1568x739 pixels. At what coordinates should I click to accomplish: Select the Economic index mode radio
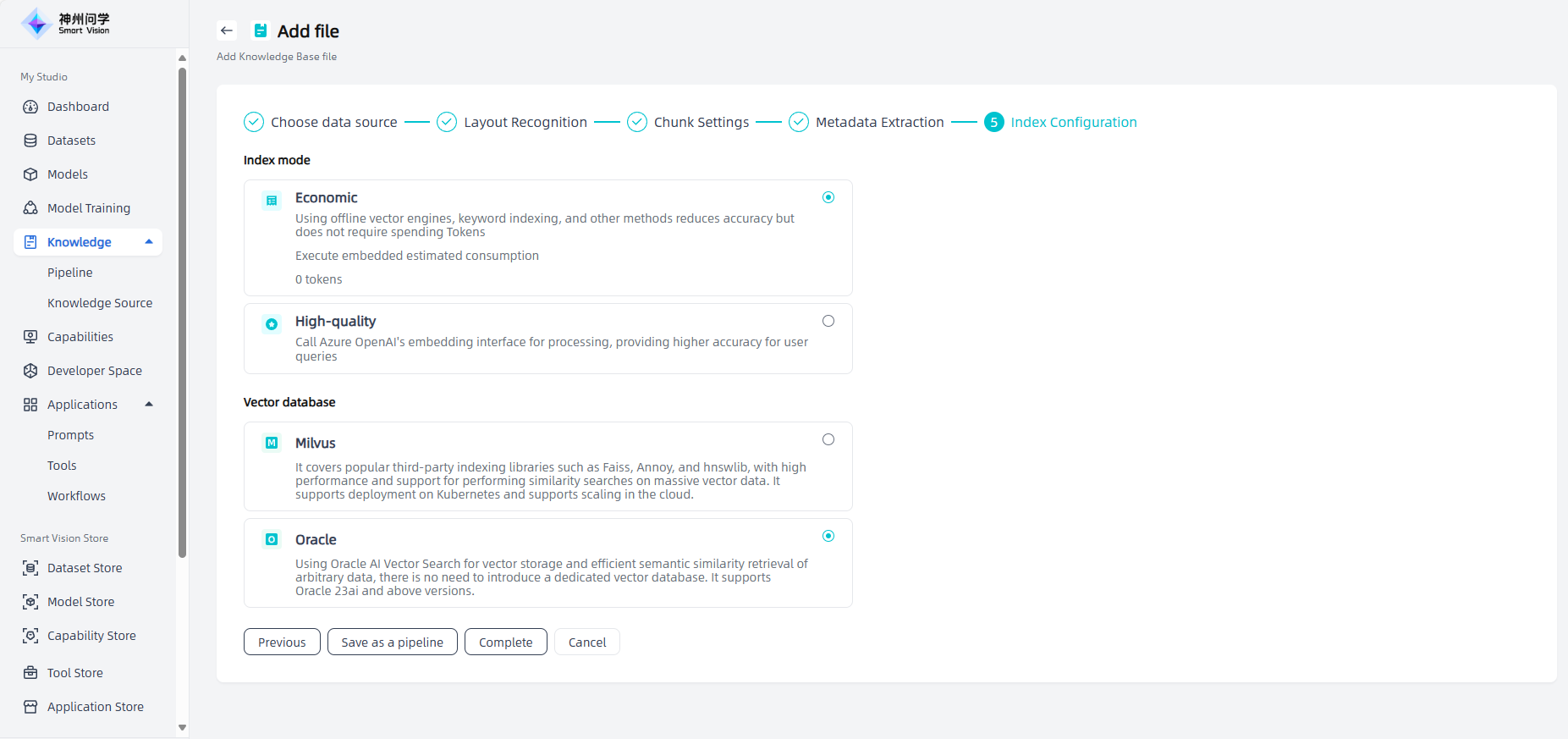tap(828, 197)
